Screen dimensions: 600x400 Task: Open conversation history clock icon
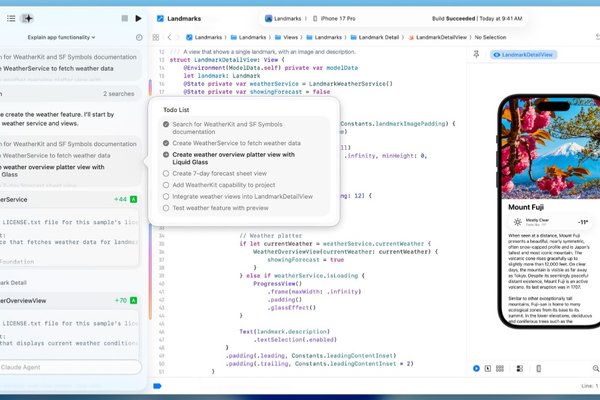click(139, 37)
